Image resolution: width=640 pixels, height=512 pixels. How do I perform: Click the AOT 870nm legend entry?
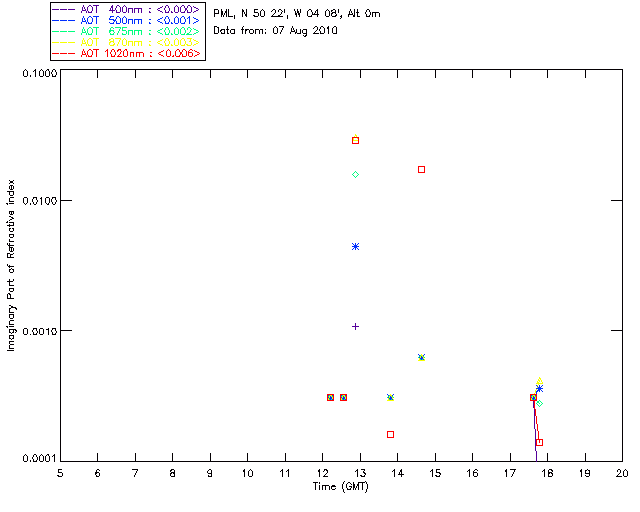coord(126,42)
